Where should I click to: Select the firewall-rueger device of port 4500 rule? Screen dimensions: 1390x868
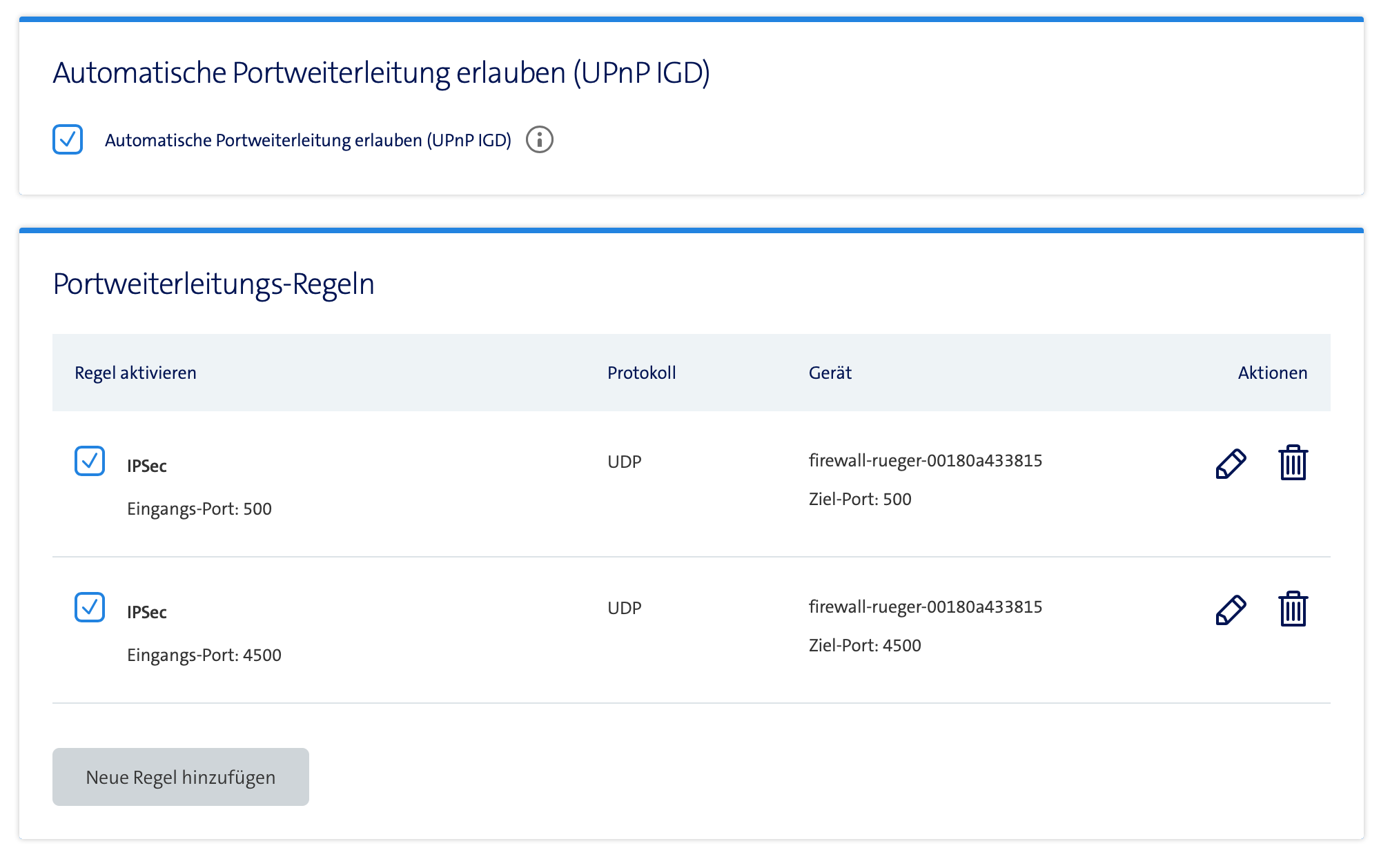(x=925, y=606)
